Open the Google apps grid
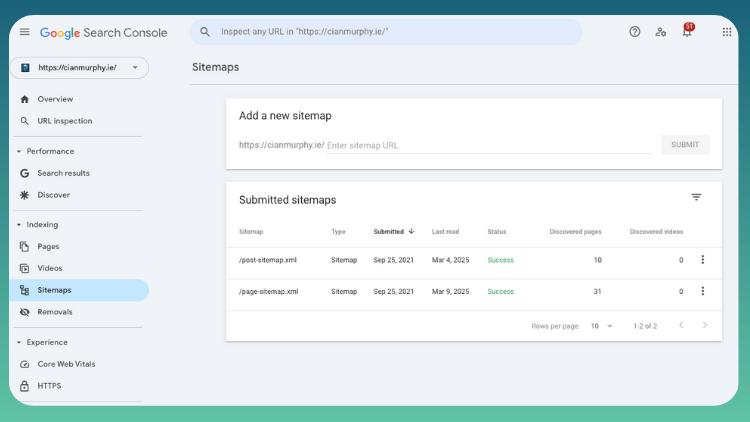750x422 pixels. pyautogui.click(x=727, y=32)
